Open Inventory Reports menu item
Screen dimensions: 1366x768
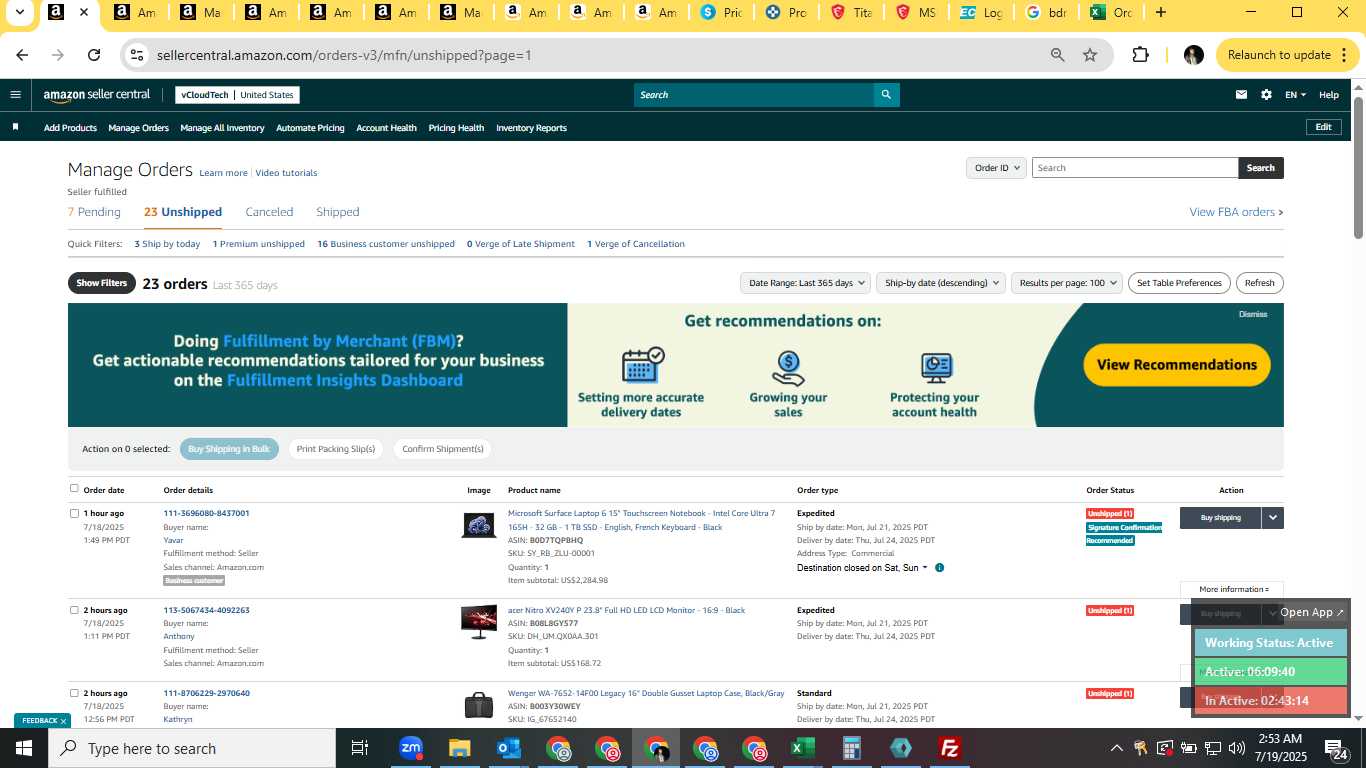click(x=531, y=128)
